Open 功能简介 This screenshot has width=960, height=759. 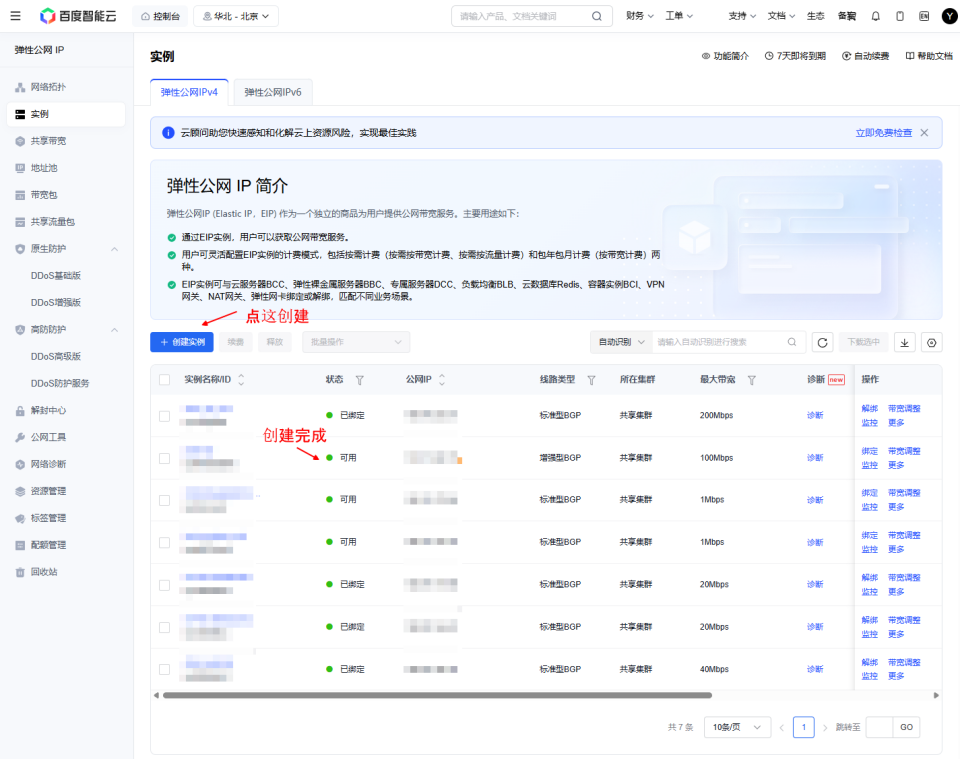click(725, 56)
